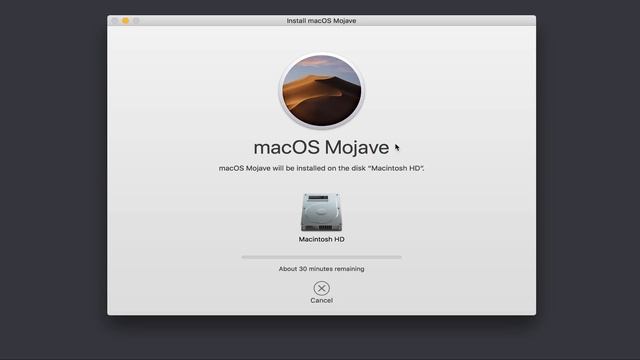This screenshot has width=640, height=360.
Task: Click the greyed-out close window button
Action: tap(115, 20)
